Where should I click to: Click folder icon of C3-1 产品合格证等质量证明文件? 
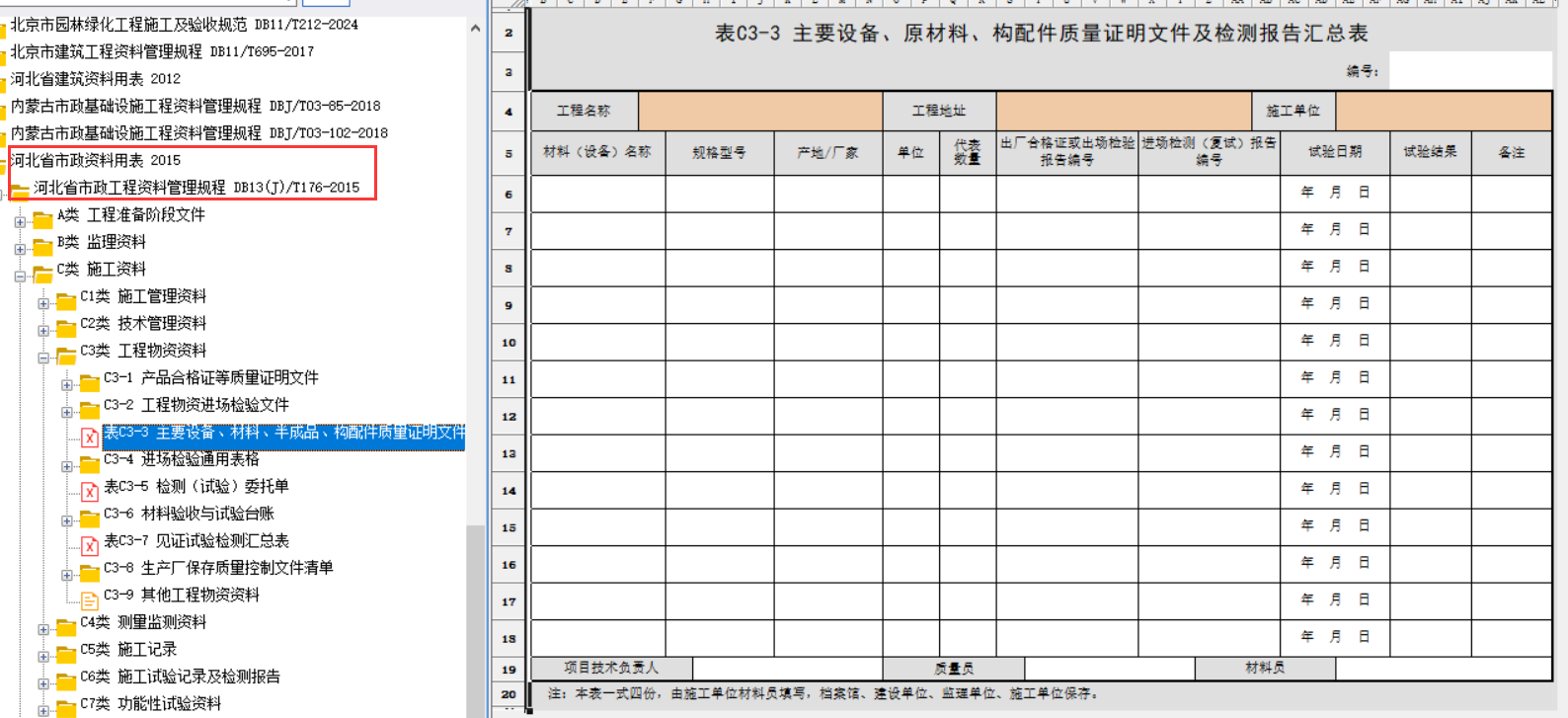(x=90, y=381)
